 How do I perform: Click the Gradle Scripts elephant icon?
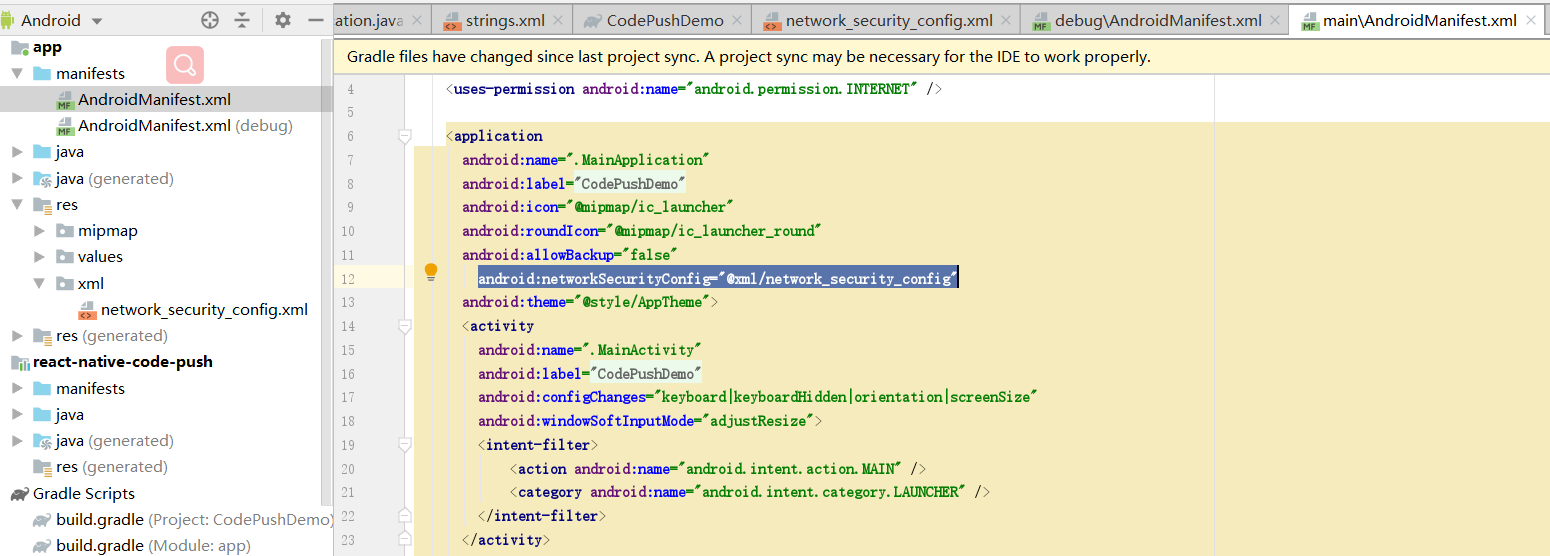tap(19, 494)
